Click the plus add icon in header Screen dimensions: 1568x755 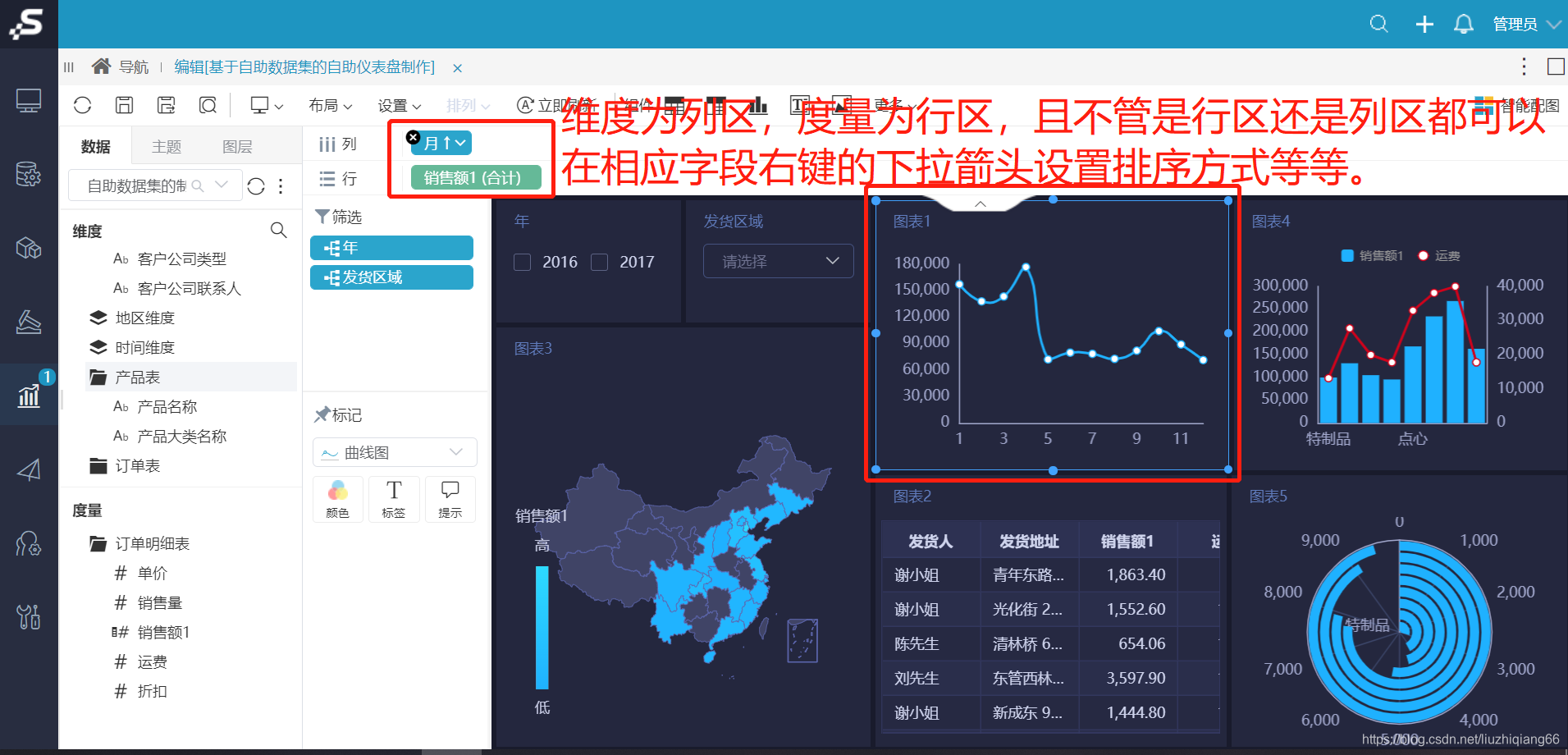pyautogui.click(x=1424, y=24)
